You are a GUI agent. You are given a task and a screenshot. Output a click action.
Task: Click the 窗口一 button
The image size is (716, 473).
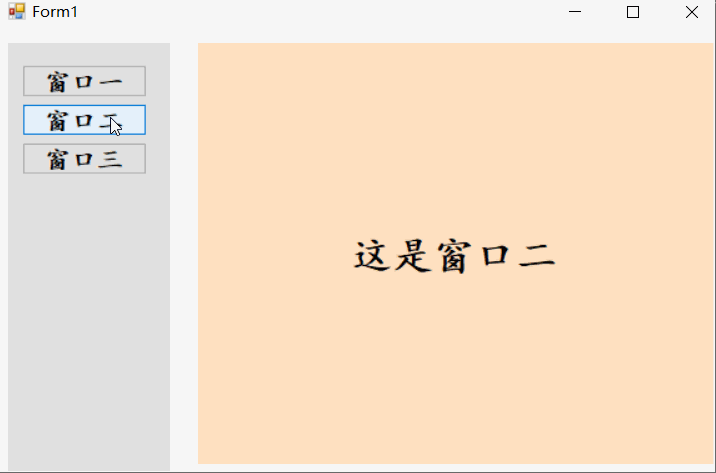(x=84, y=81)
